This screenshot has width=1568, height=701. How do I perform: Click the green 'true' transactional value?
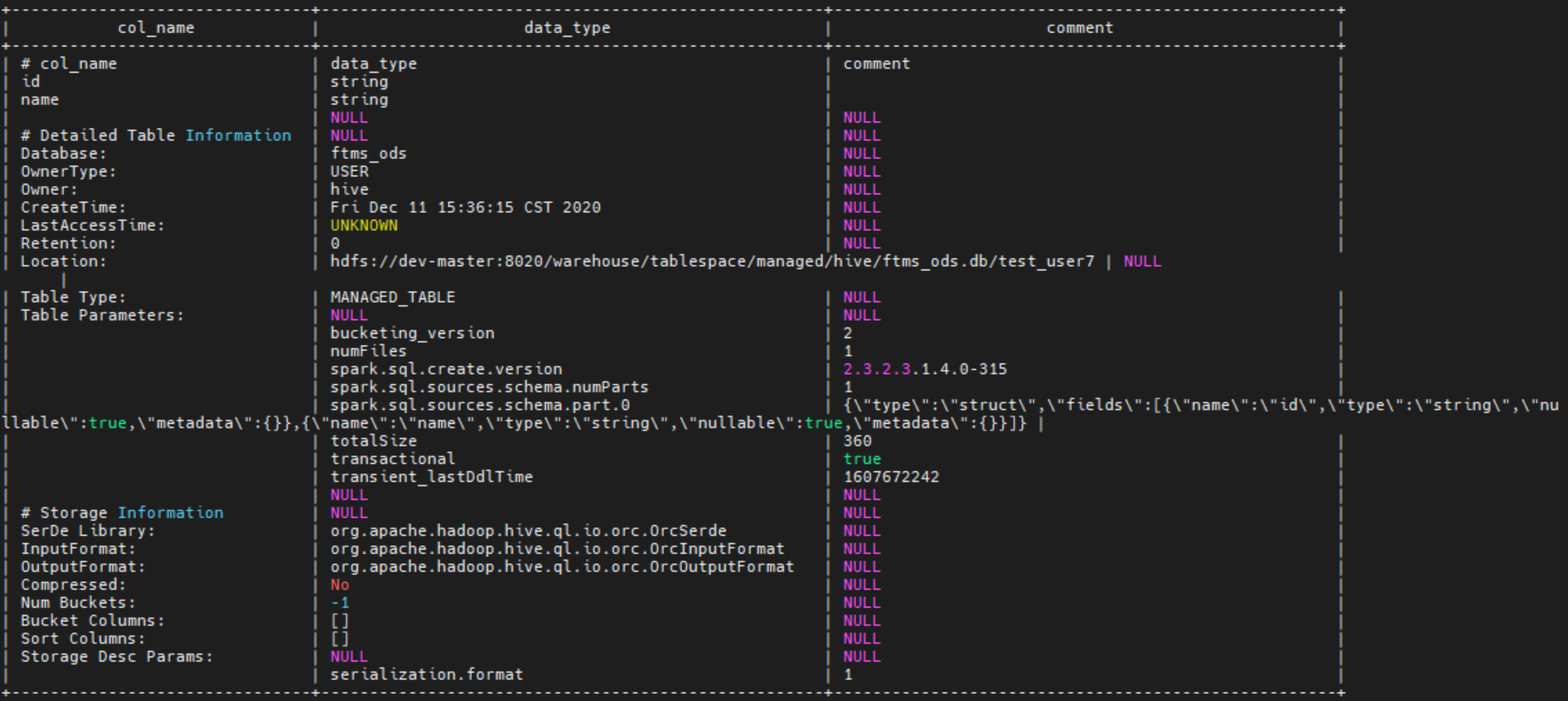[x=863, y=459]
